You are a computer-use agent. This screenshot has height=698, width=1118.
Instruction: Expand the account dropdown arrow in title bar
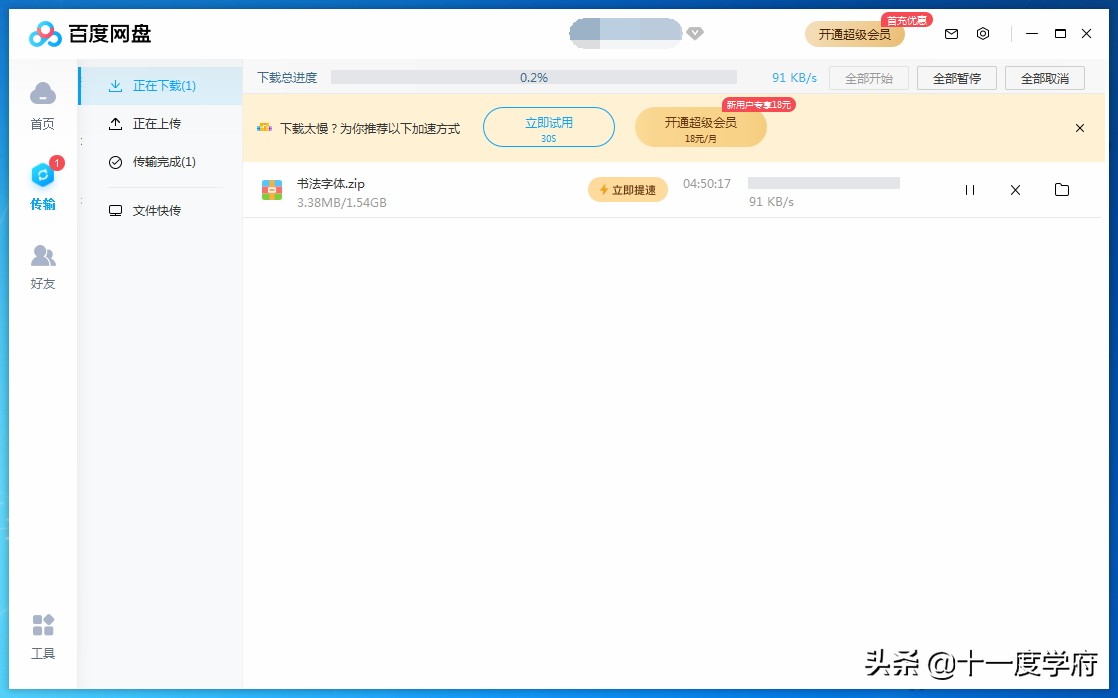695,33
